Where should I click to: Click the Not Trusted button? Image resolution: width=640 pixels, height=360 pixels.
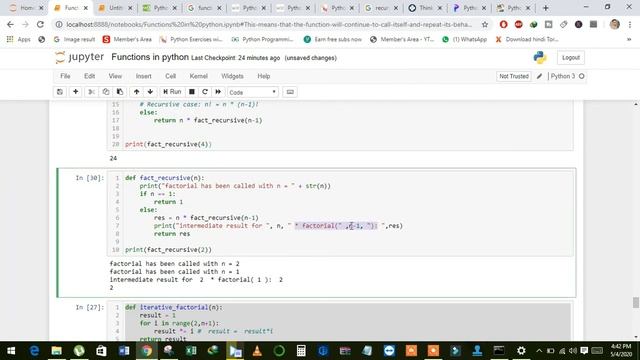point(514,76)
